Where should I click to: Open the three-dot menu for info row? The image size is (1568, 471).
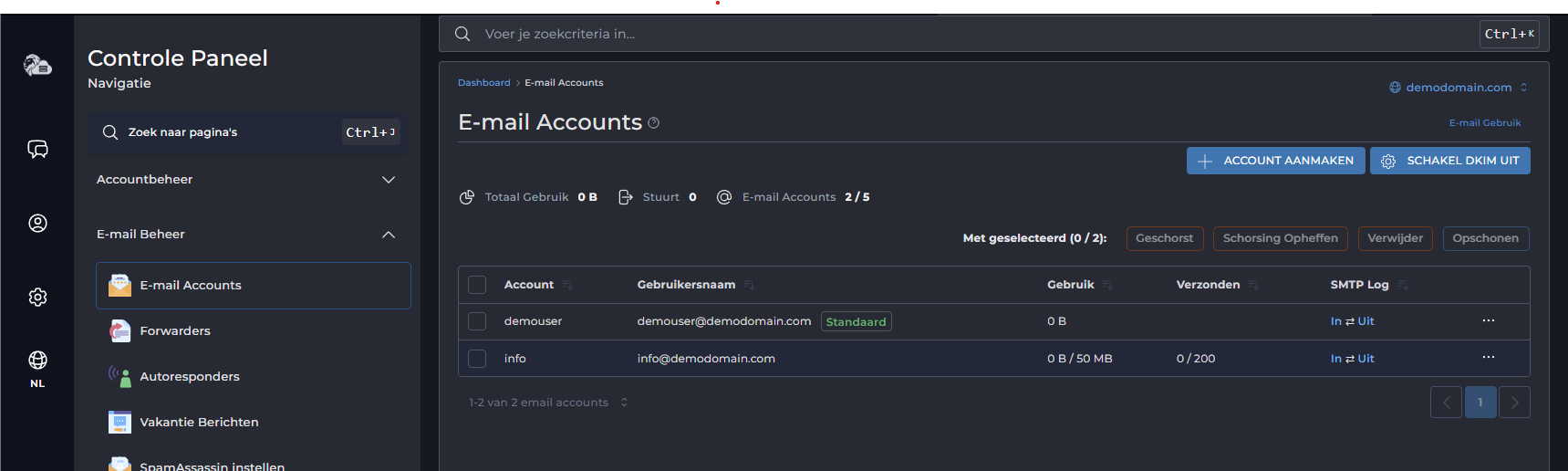click(1489, 357)
